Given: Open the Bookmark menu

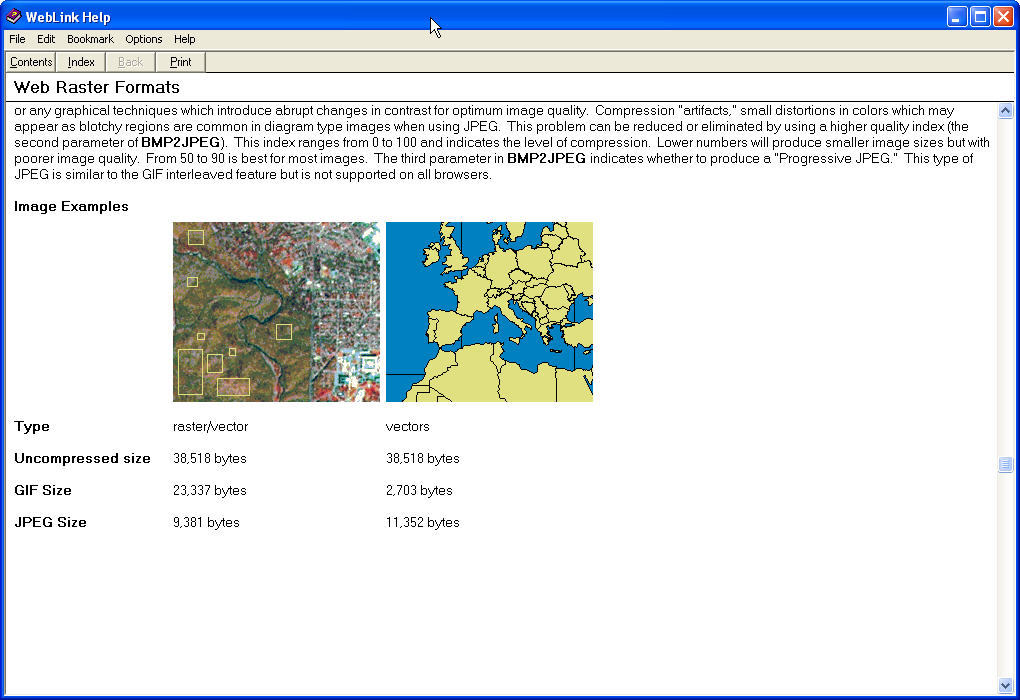Looking at the screenshot, I should coord(90,39).
